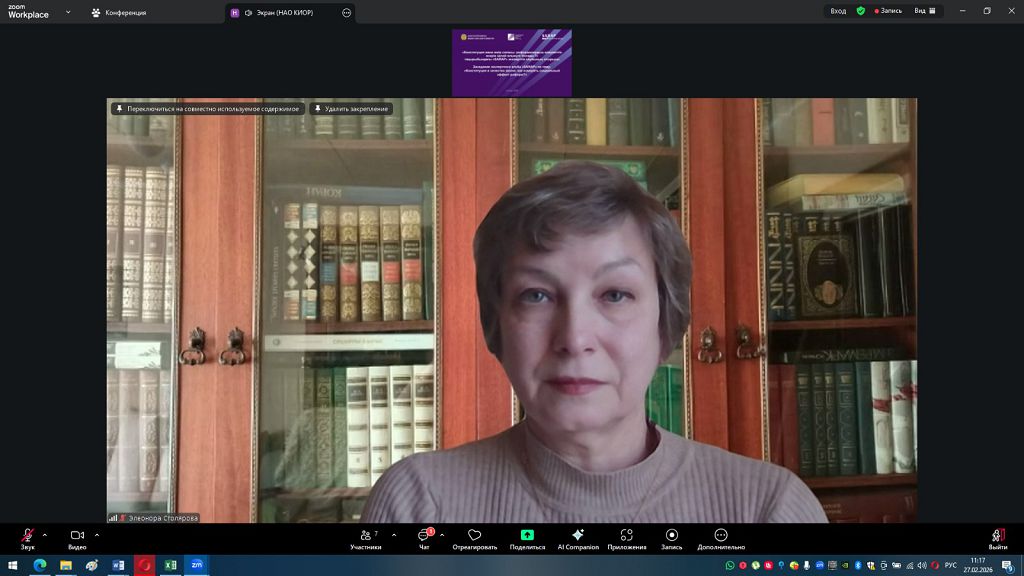Start sharing with the green Поделиться icon

click(x=527, y=537)
